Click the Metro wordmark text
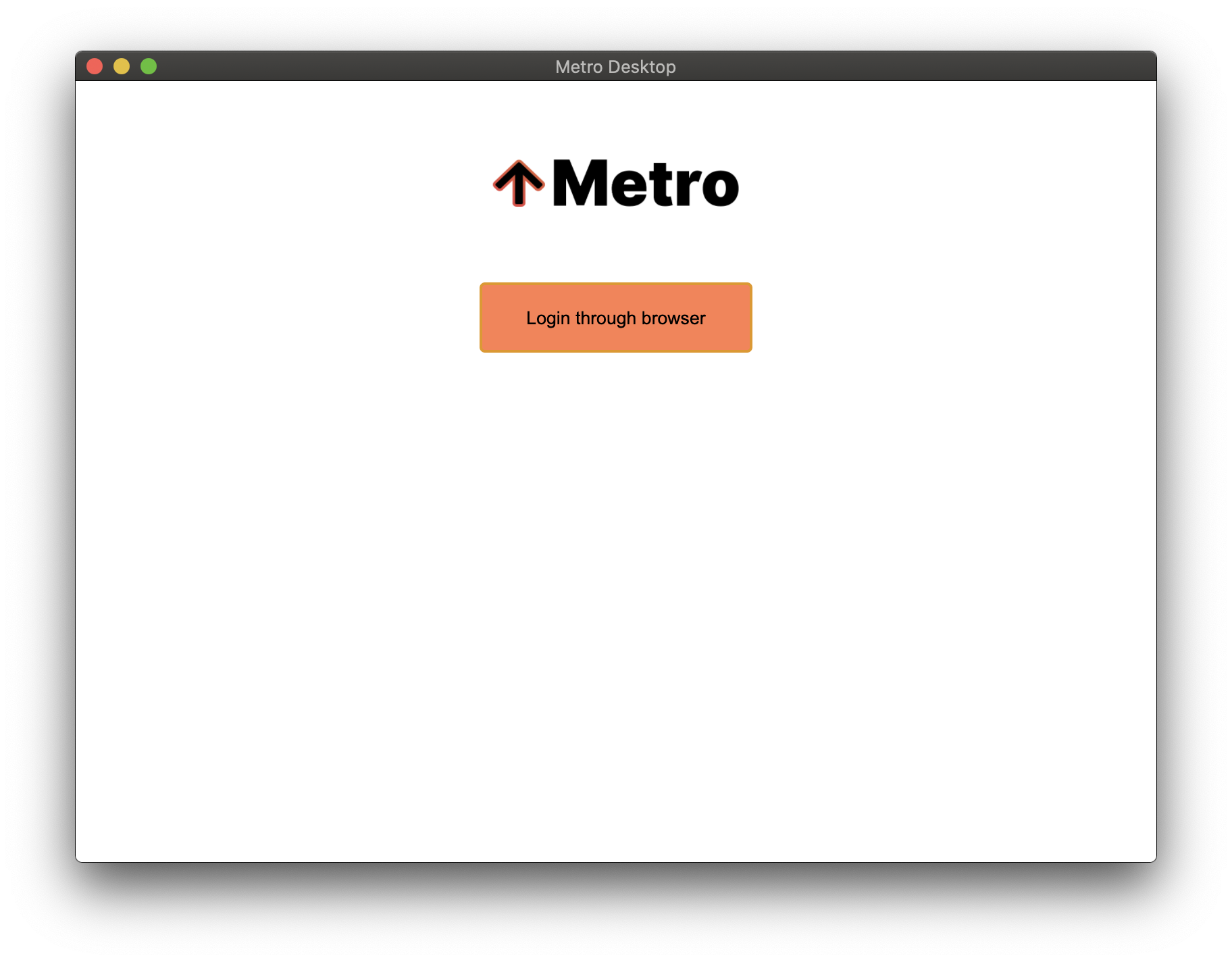 (646, 183)
